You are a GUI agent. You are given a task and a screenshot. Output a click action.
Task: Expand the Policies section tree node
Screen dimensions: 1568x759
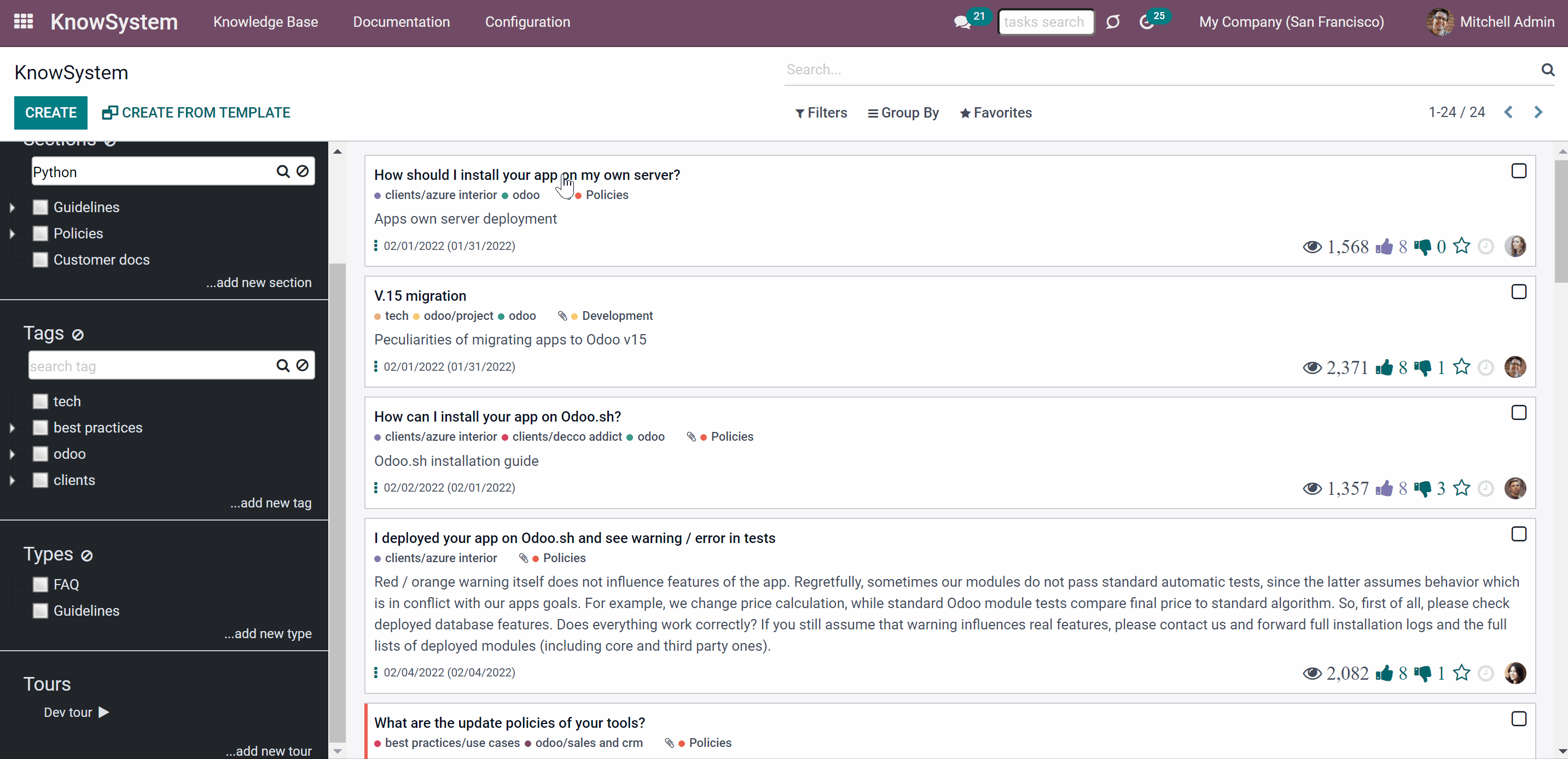click(x=12, y=233)
